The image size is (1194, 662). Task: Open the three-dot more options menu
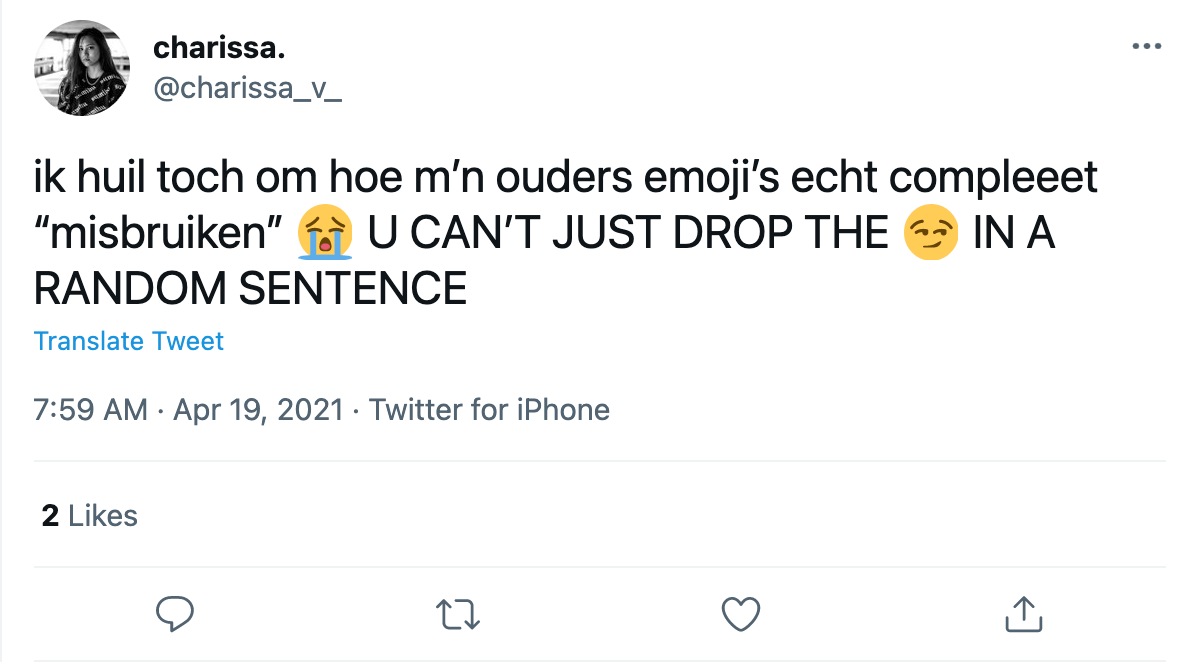[1145, 47]
